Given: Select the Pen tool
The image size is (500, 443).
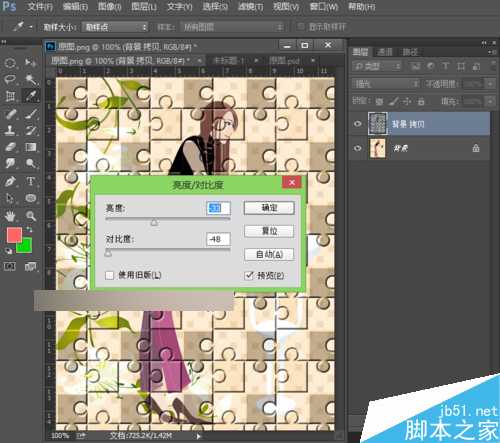Looking at the screenshot, I should click(x=10, y=182).
